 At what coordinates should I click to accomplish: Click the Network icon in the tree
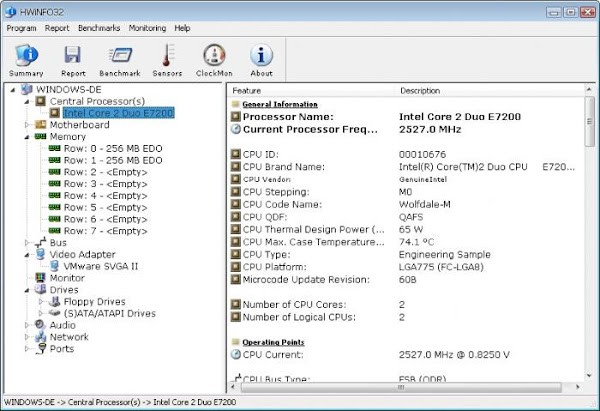(x=40, y=337)
